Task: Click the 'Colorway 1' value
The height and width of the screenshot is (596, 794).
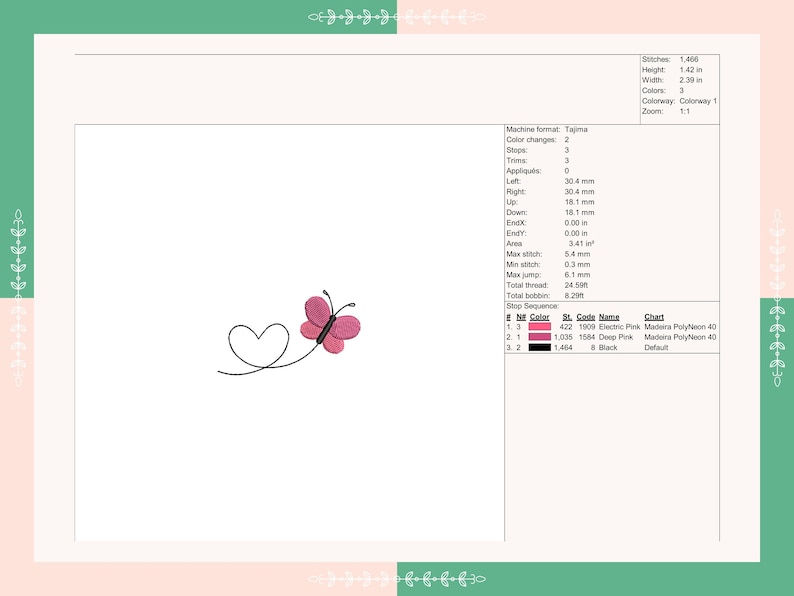Action: pos(698,101)
